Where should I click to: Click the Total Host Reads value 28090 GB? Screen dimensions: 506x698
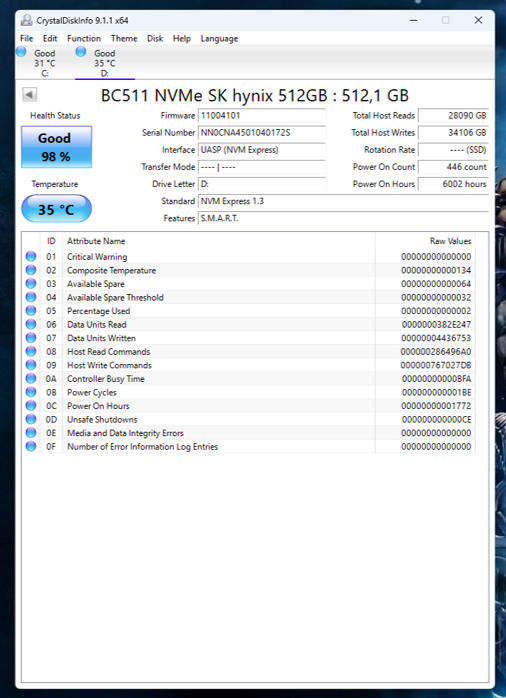pyautogui.click(x=453, y=116)
